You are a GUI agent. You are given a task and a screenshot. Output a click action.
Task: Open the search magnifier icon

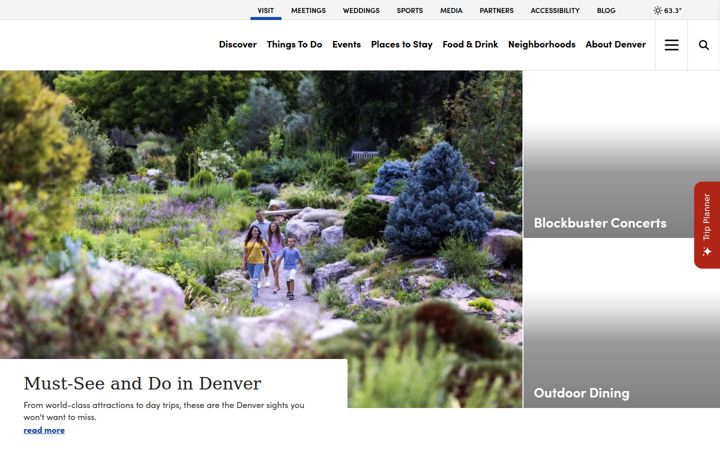[703, 45]
